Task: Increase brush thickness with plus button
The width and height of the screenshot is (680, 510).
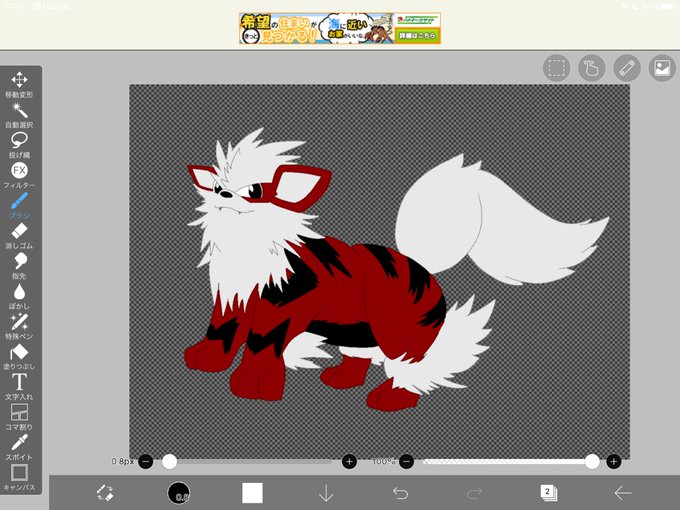Action: click(x=350, y=461)
